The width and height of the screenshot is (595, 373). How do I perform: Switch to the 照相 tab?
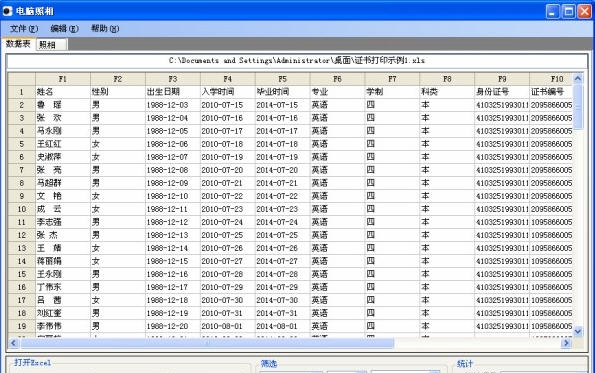pos(52,45)
